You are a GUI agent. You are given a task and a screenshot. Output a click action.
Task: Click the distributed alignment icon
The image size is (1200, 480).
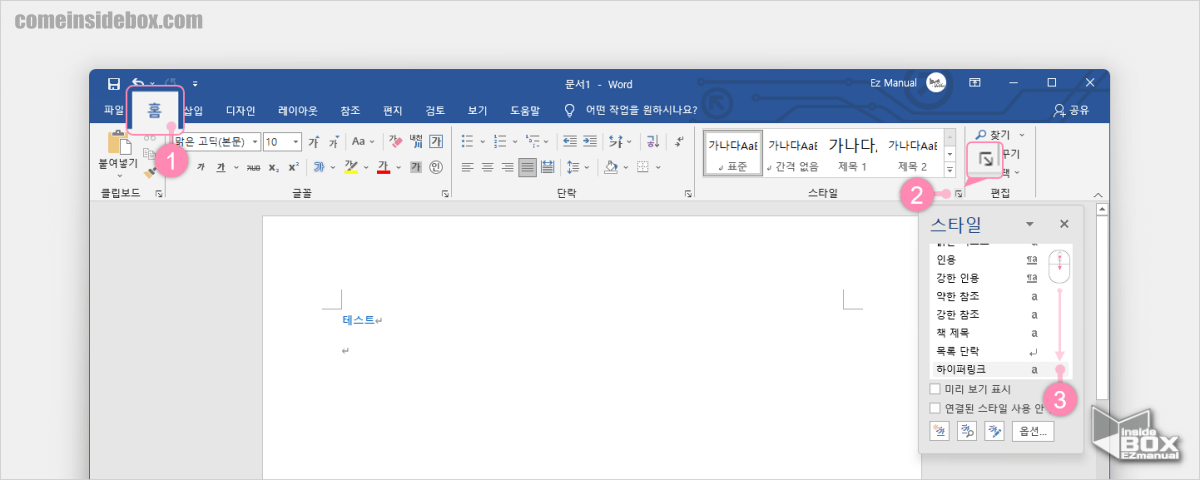click(x=548, y=167)
